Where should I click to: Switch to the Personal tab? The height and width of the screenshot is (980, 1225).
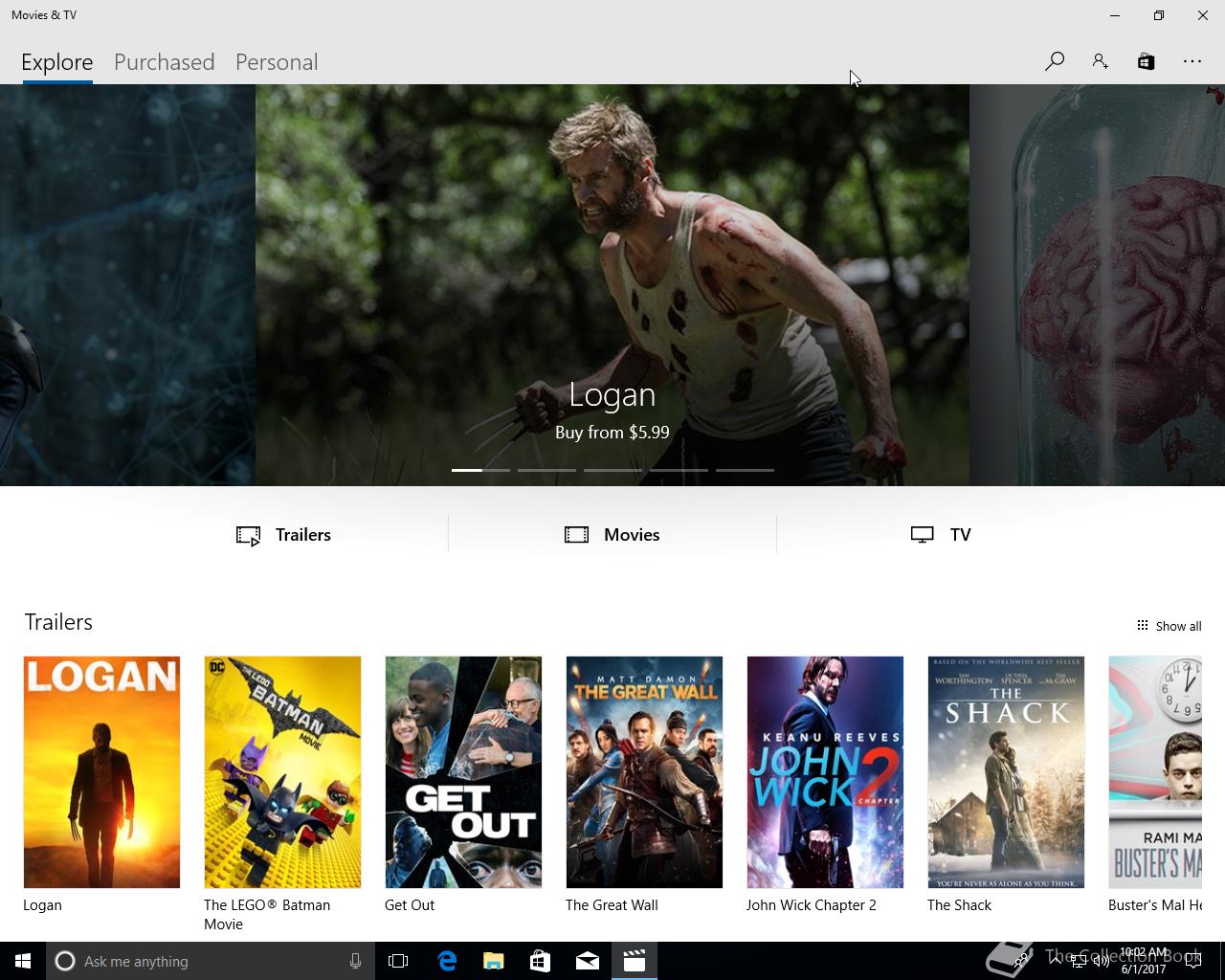pyautogui.click(x=277, y=62)
